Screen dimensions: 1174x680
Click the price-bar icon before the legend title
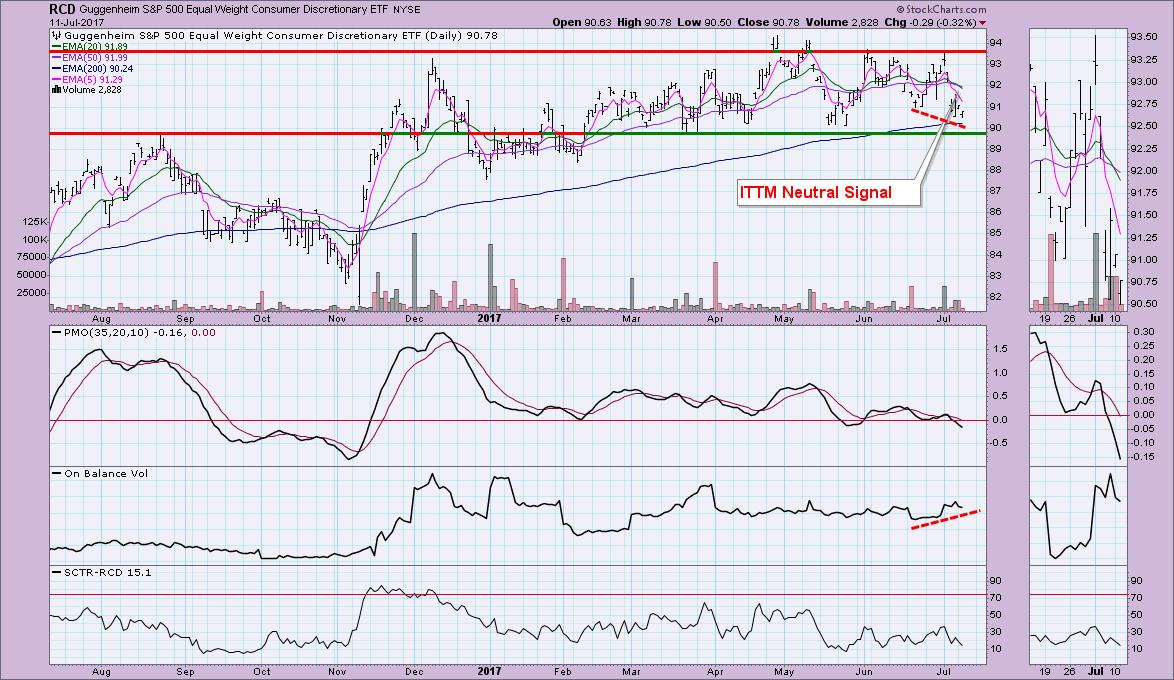pos(56,35)
